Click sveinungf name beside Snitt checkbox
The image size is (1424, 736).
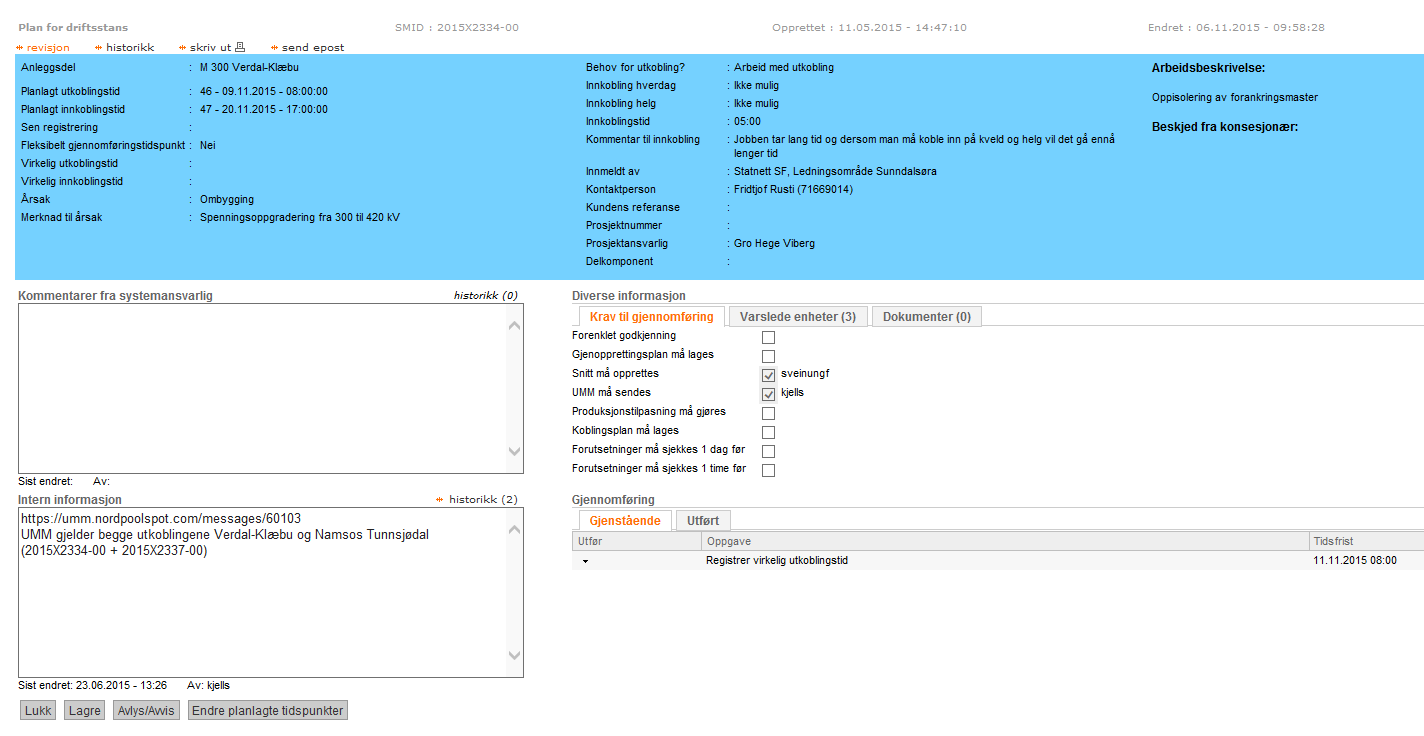805,373
